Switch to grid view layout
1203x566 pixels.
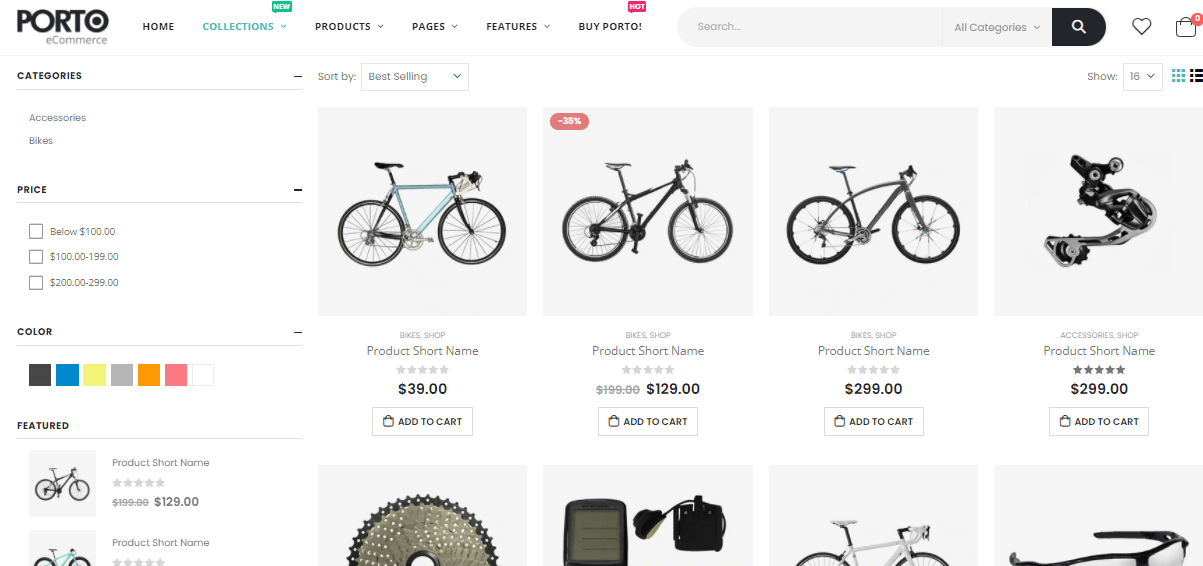click(x=1178, y=76)
